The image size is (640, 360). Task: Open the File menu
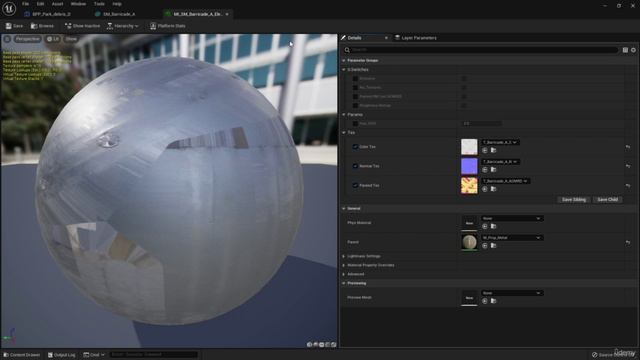pyautogui.click(x=25, y=4)
